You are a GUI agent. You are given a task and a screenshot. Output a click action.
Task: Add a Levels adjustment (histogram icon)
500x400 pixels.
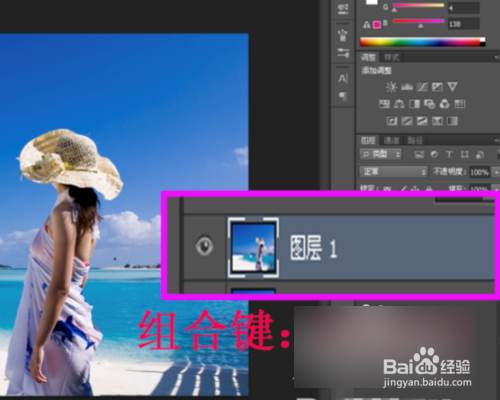coord(407,87)
